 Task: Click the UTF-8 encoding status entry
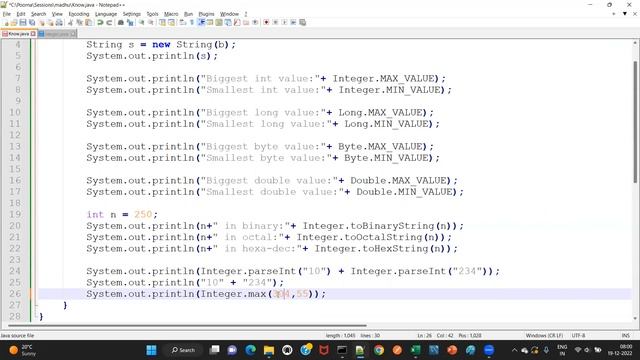[578, 336]
